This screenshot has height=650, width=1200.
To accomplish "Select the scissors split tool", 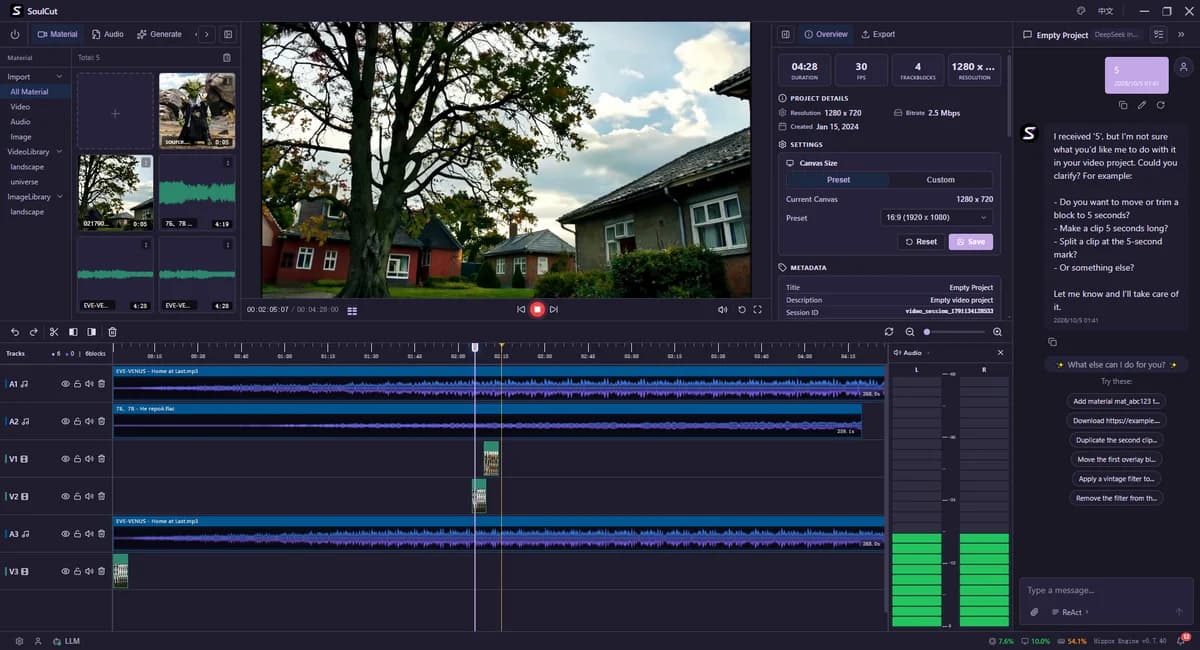I will (54, 332).
